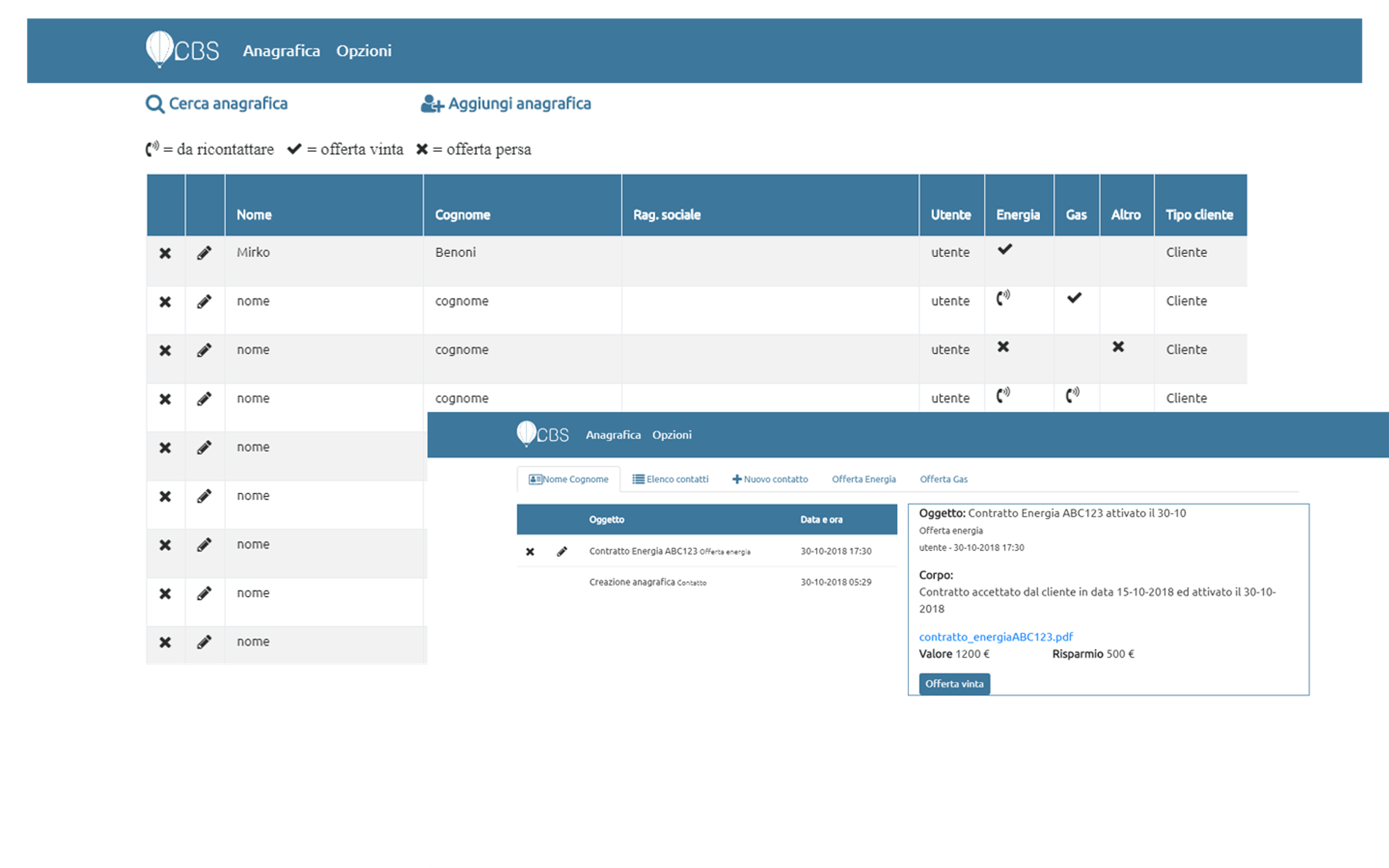1389x868 pixels.
Task: Delete the Mirko Benoni row
Action: point(165,253)
